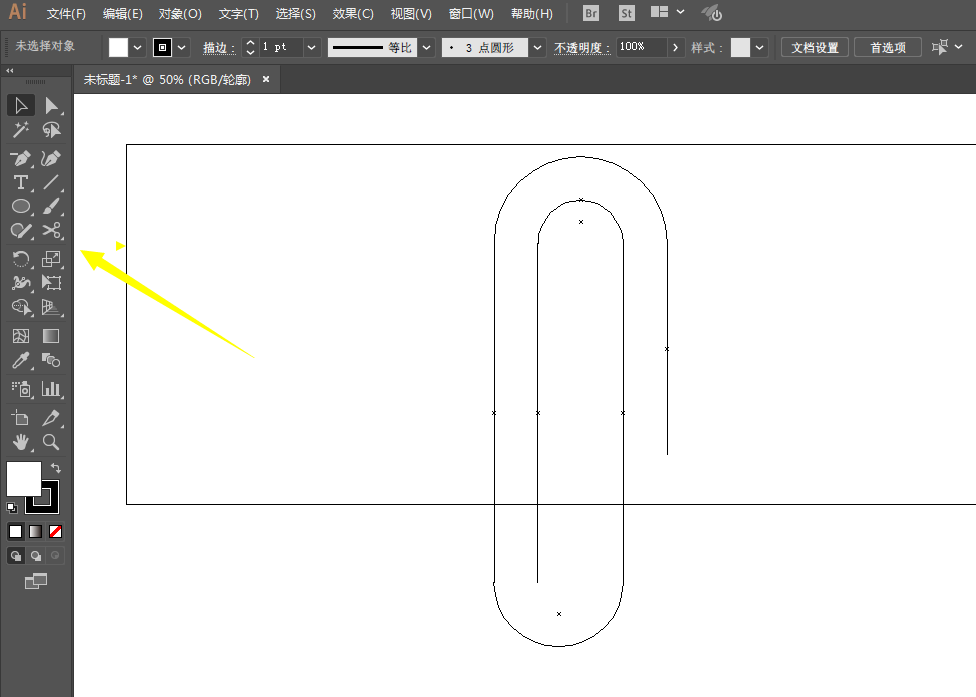This screenshot has width=976, height=697.
Task: Select the Lasso tool
Action: [52, 129]
